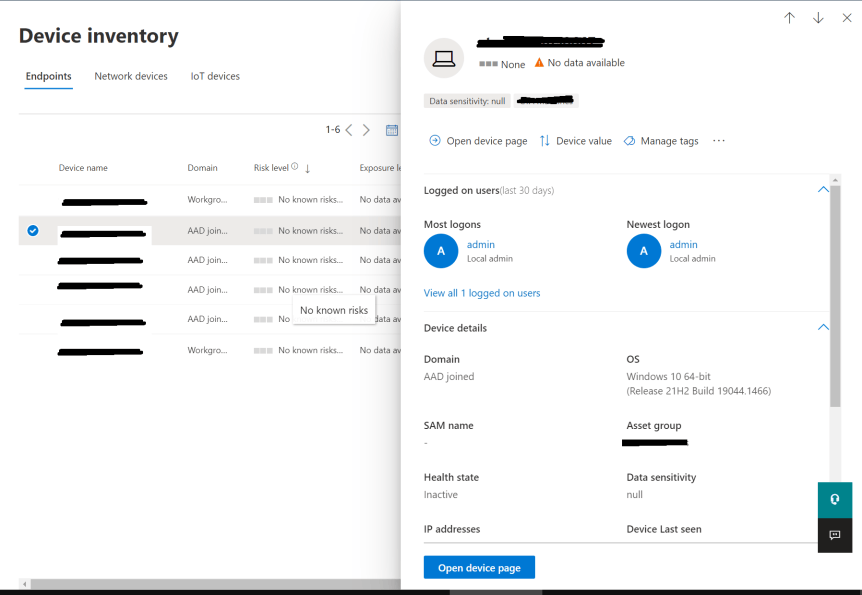Click the risk level None indicator in the panel
Viewport: 862px width, 595px height.
502,64
